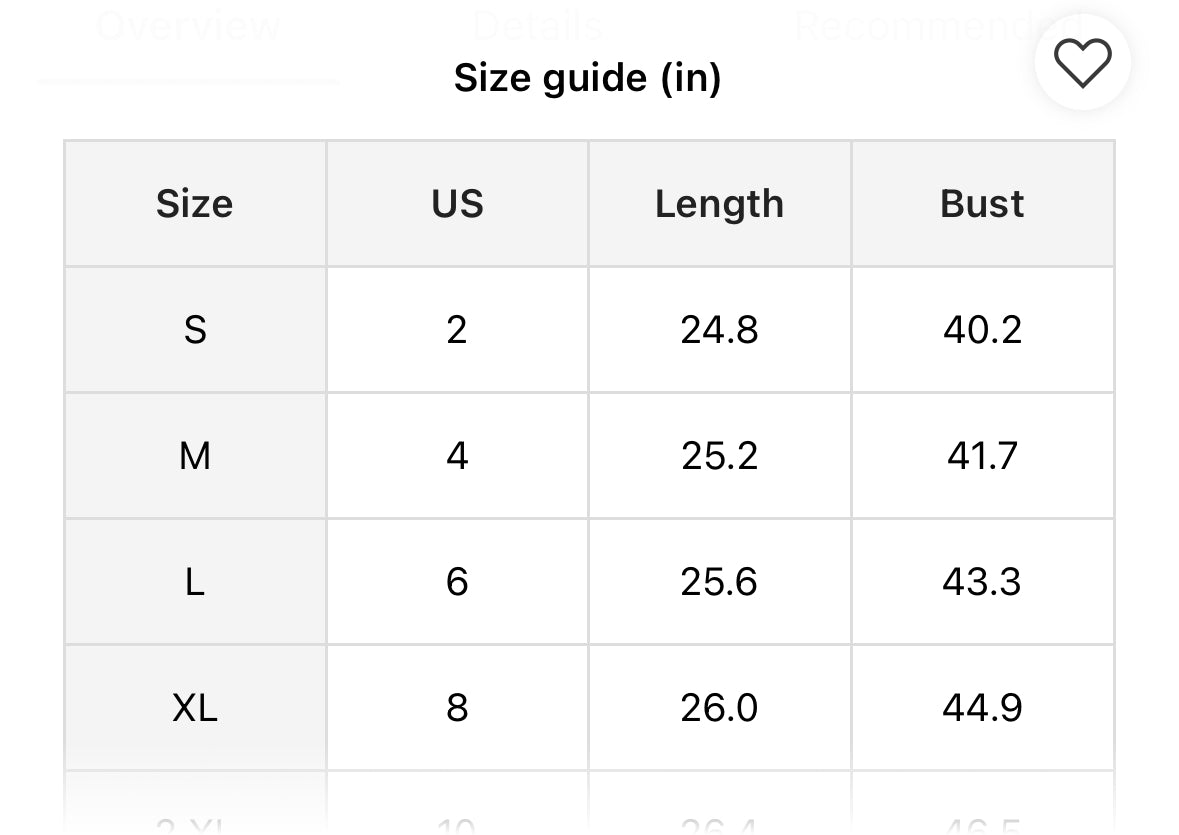This screenshot has width=1179, height=835.
Task: Select the Size column header
Action: click(195, 204)
